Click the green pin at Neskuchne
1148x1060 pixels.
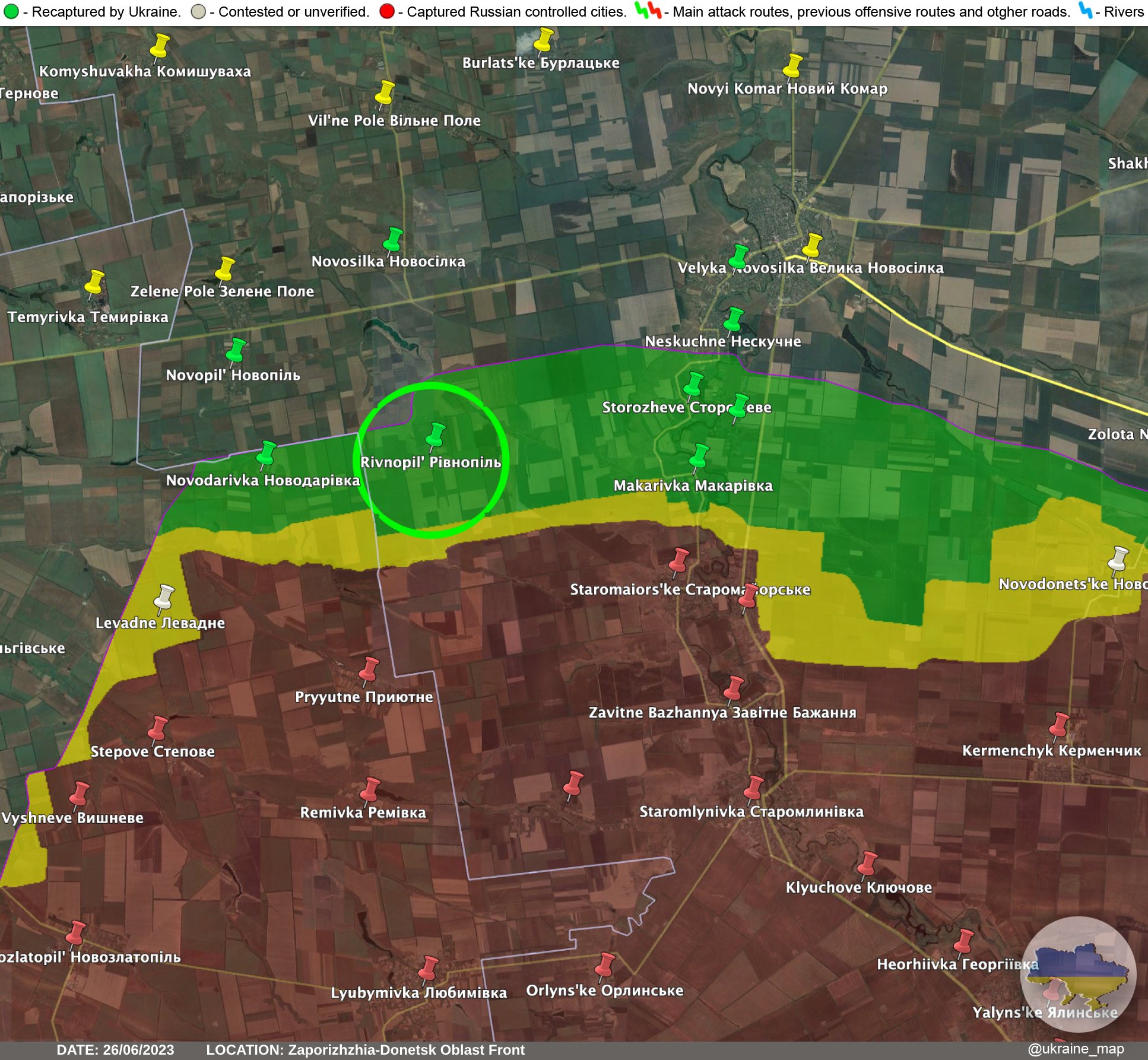point(734,319)
